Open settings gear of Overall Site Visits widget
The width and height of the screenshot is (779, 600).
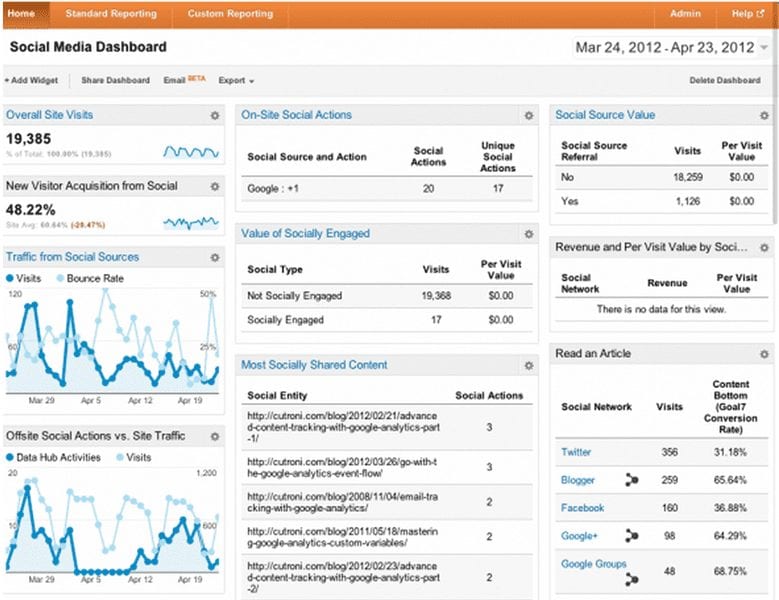[215, 115]
